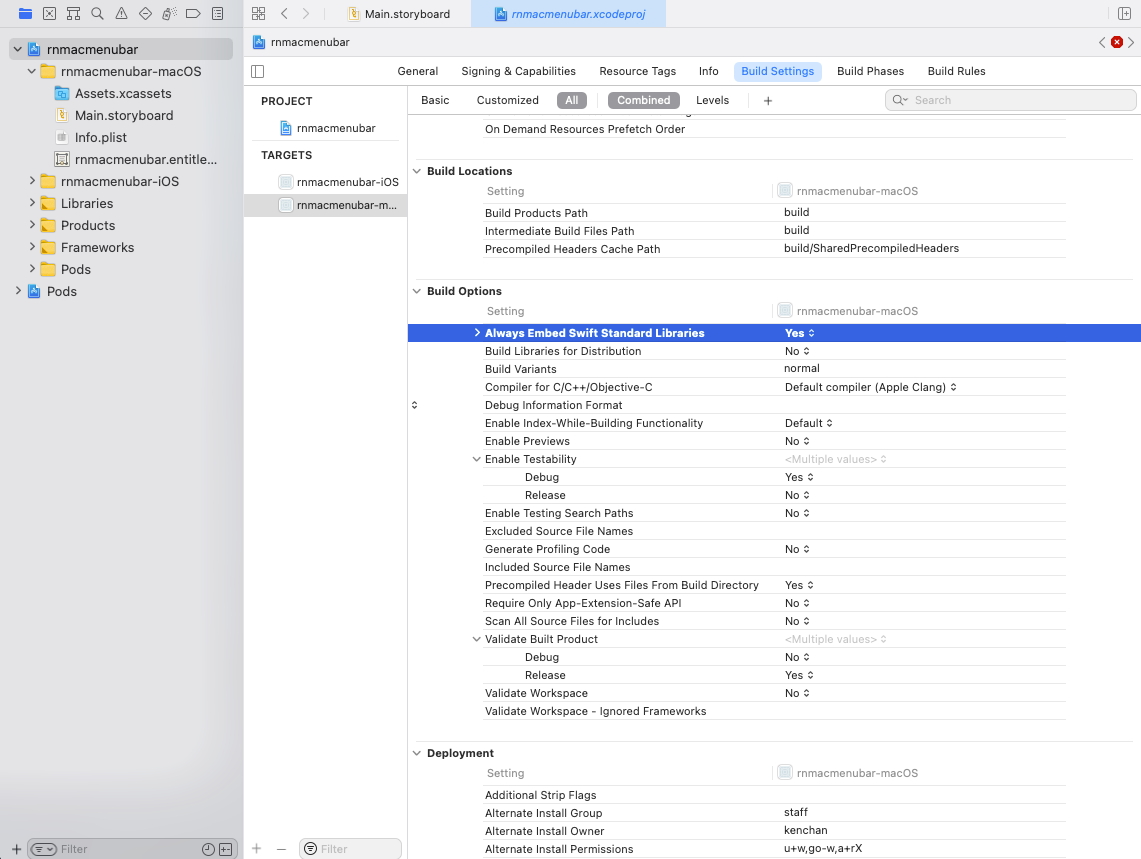The image size is (1141, 859).
Task: Add a file with navigator plus button
Action: tap(16, 849)
